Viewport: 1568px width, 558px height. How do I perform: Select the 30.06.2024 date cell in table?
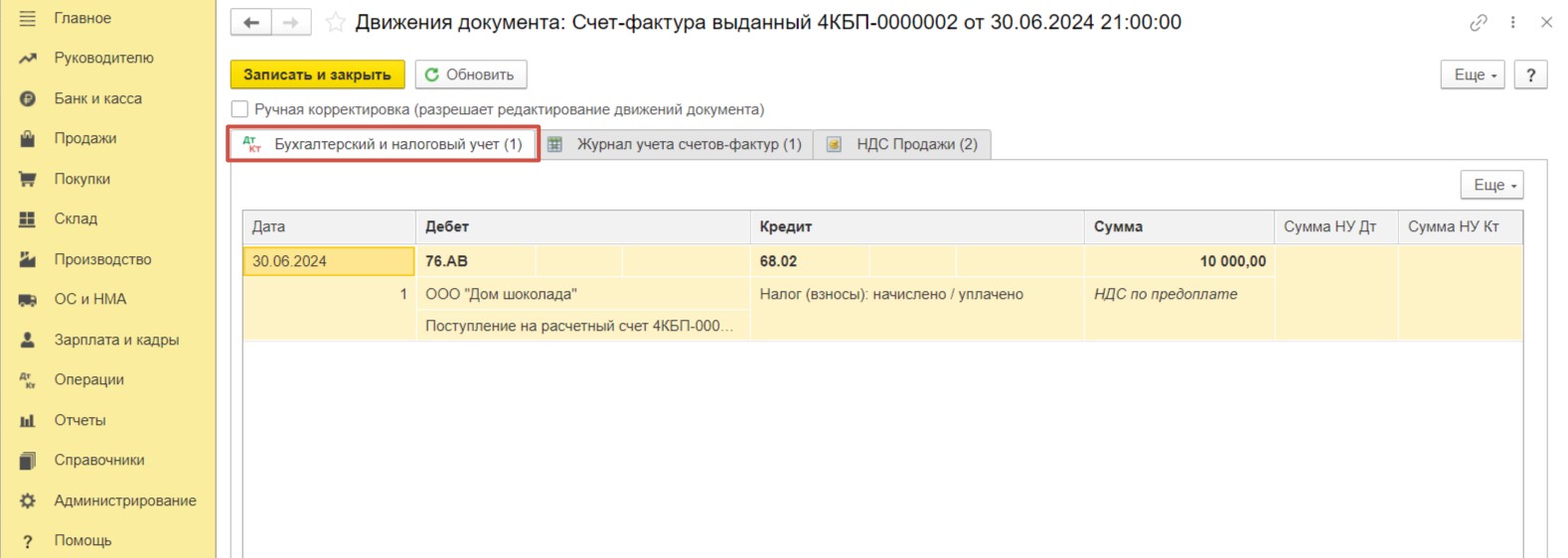tap(329, 261)
